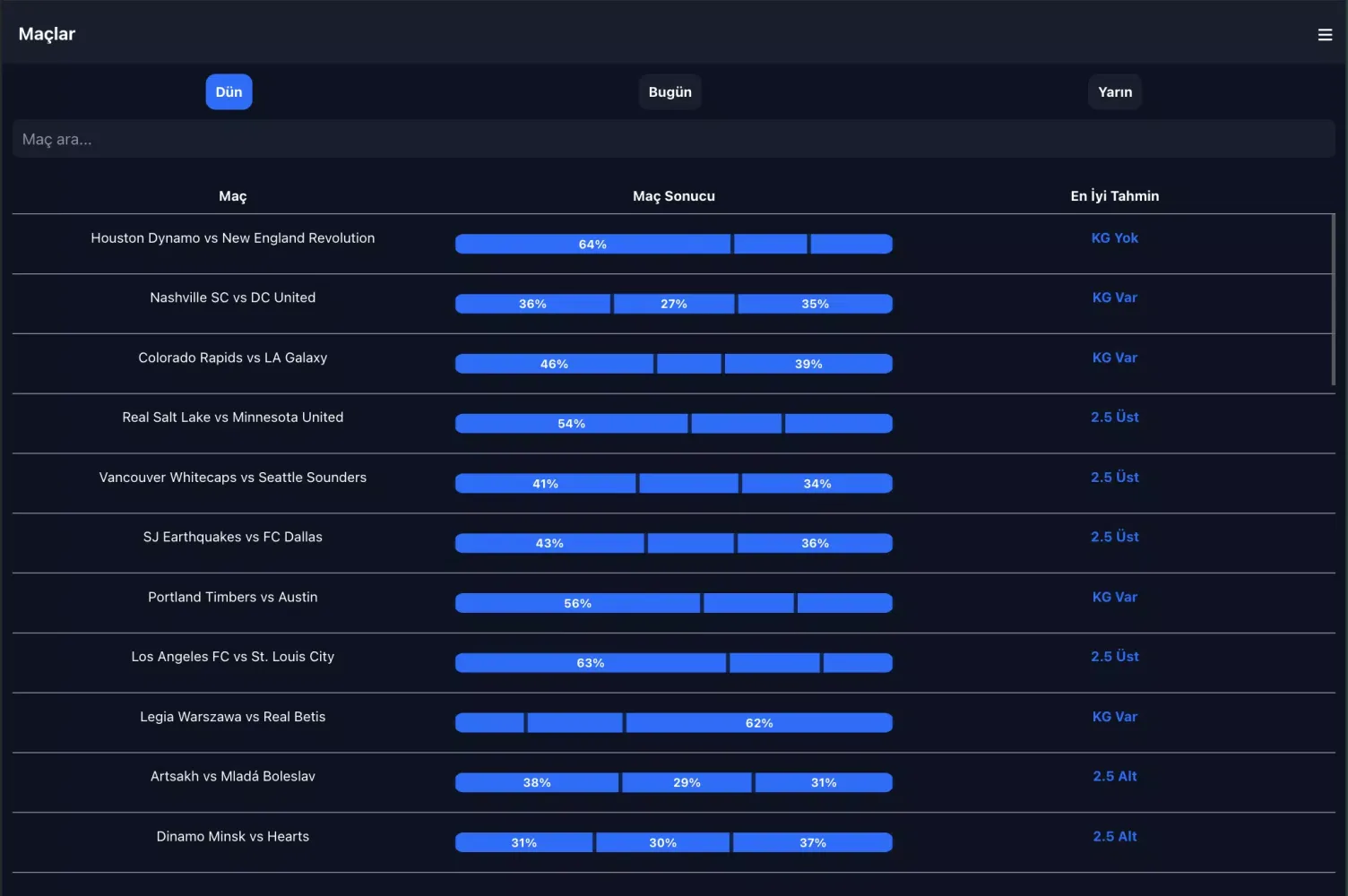Focus the Maç ara search field
The height and width of the screenshot is (896, 1348).
673,139
